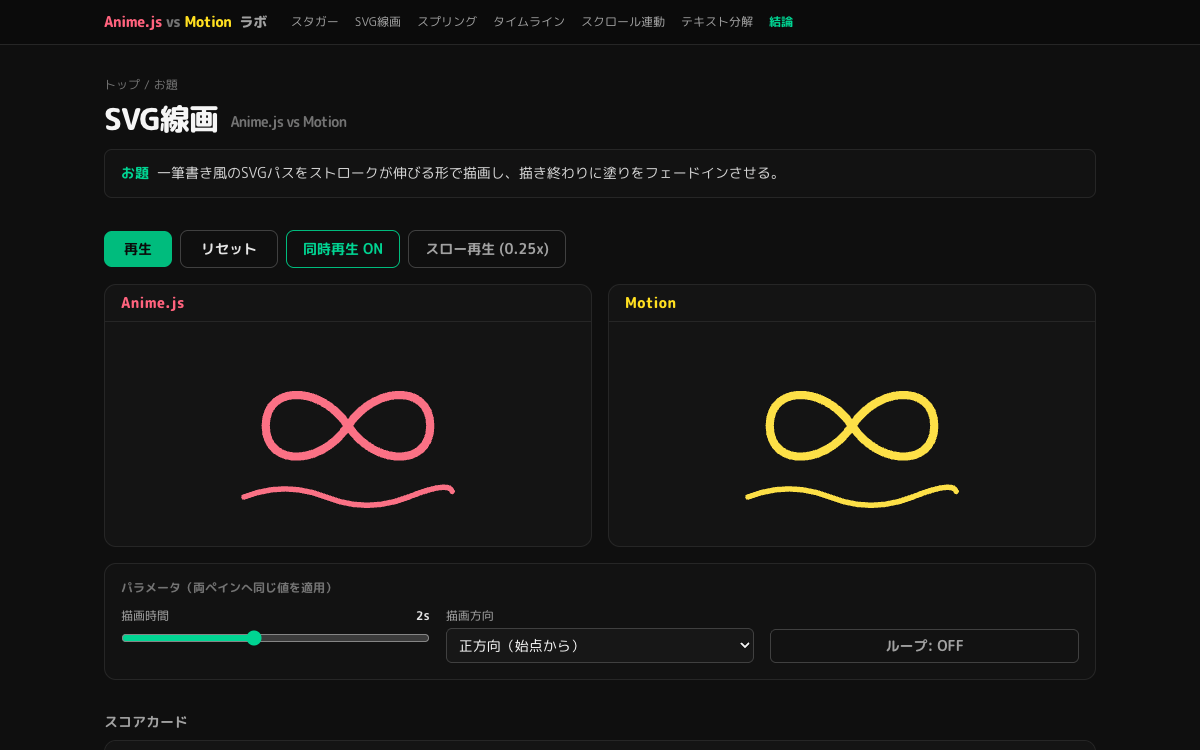Click the pink infinity drawing in Anime.js pane
This screenshot has height=750, width=1200.
pyautogui.click(x=348, y=425)
